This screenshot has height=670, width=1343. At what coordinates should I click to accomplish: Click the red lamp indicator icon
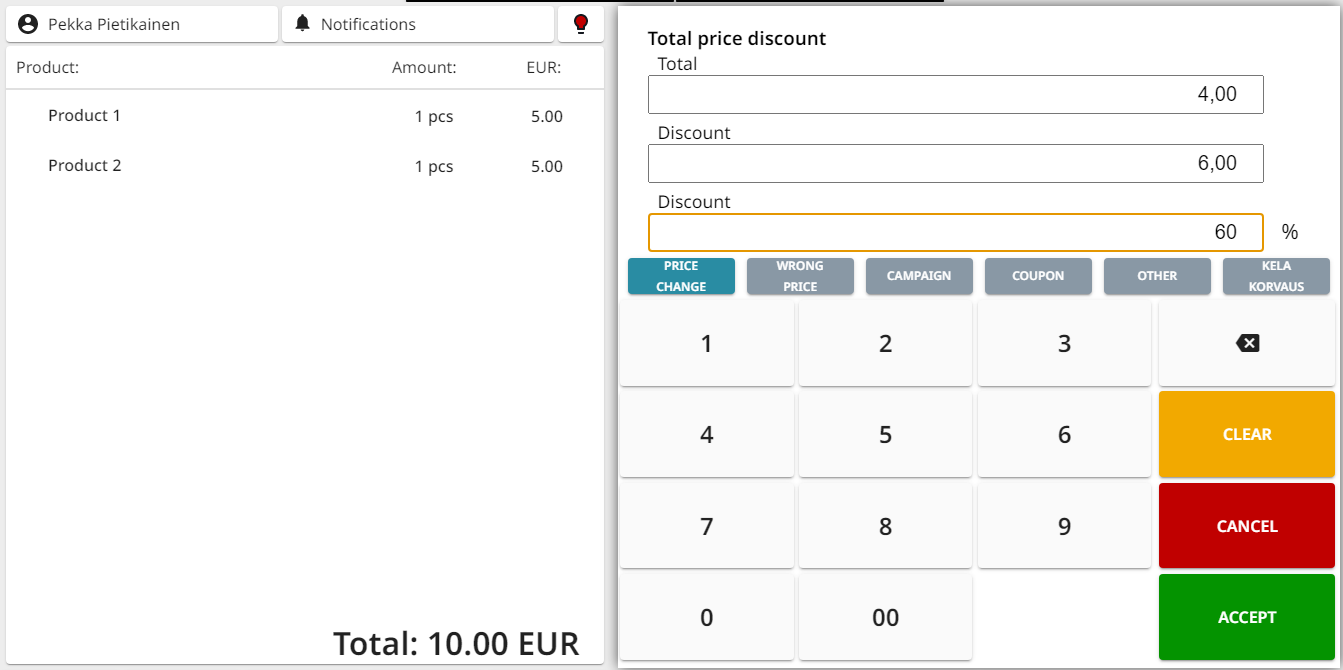click(x=580, y=23)
